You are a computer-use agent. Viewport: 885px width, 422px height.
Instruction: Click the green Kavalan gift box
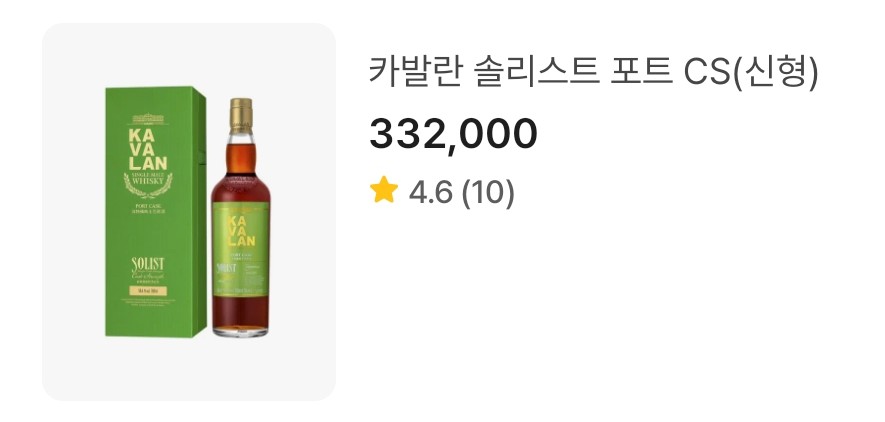click(156, 212)
